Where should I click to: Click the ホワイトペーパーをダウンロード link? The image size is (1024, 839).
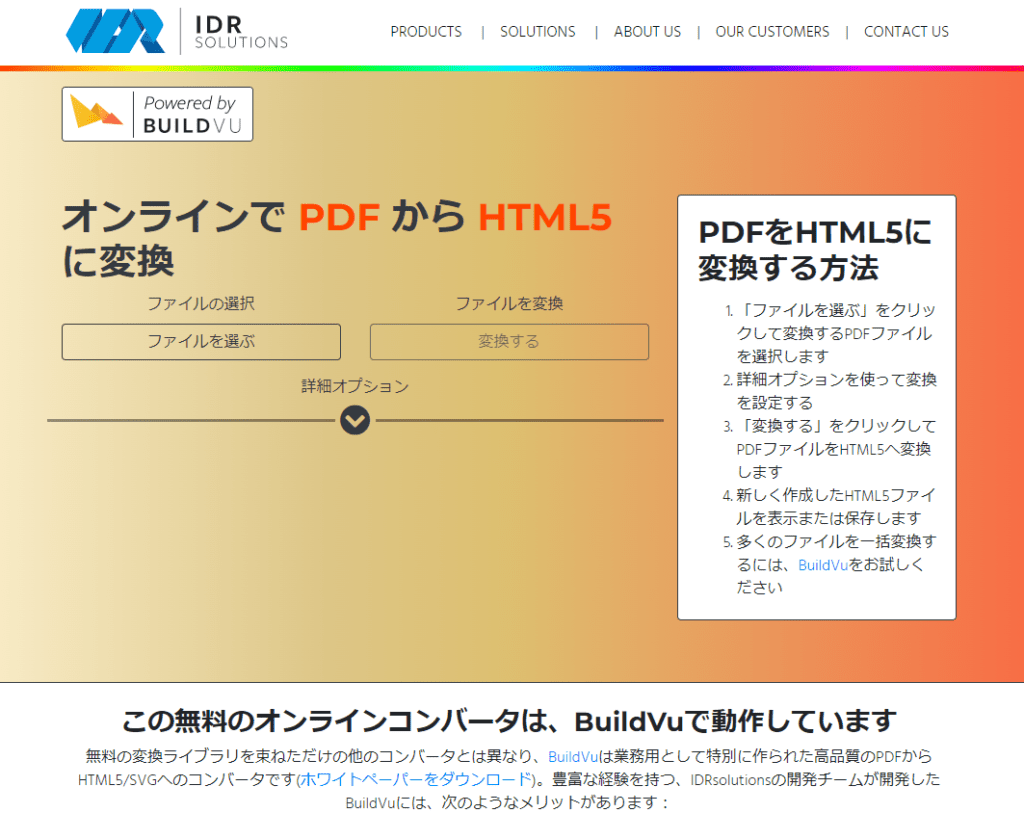point(416,780)
